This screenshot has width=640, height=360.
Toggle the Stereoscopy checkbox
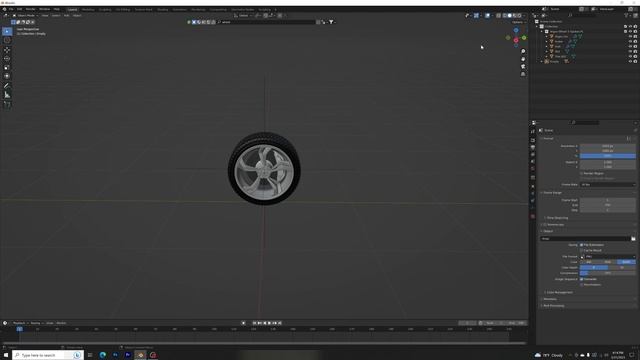pos(545,224)
